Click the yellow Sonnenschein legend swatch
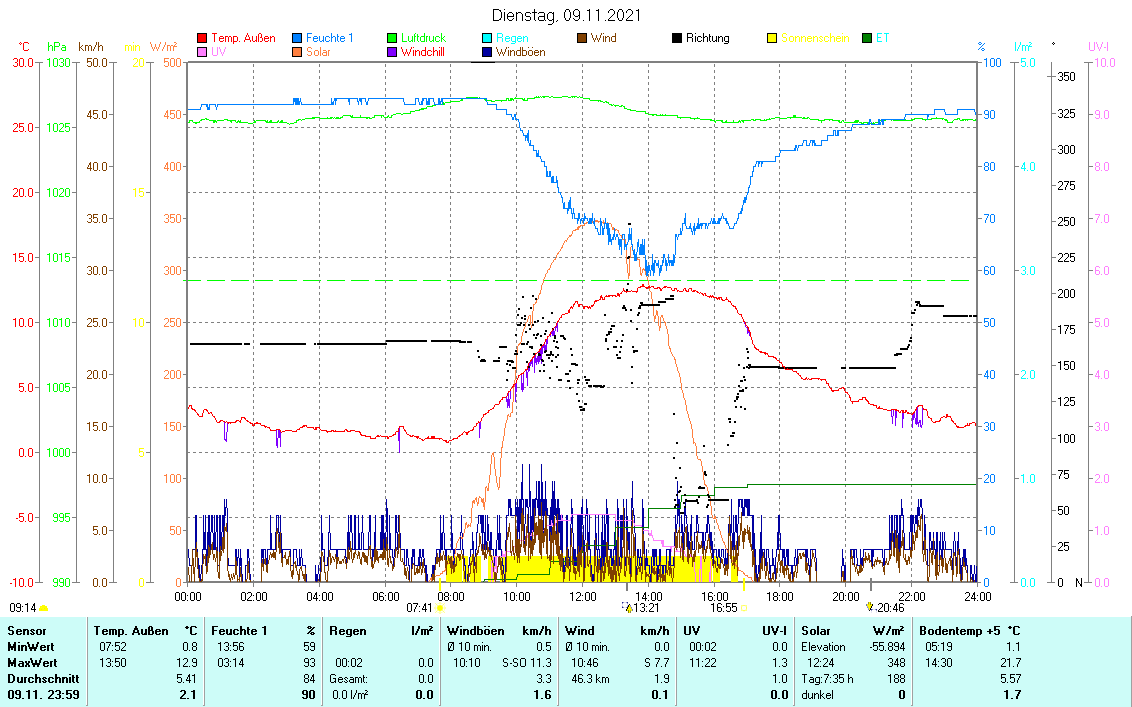 point(772,38)
